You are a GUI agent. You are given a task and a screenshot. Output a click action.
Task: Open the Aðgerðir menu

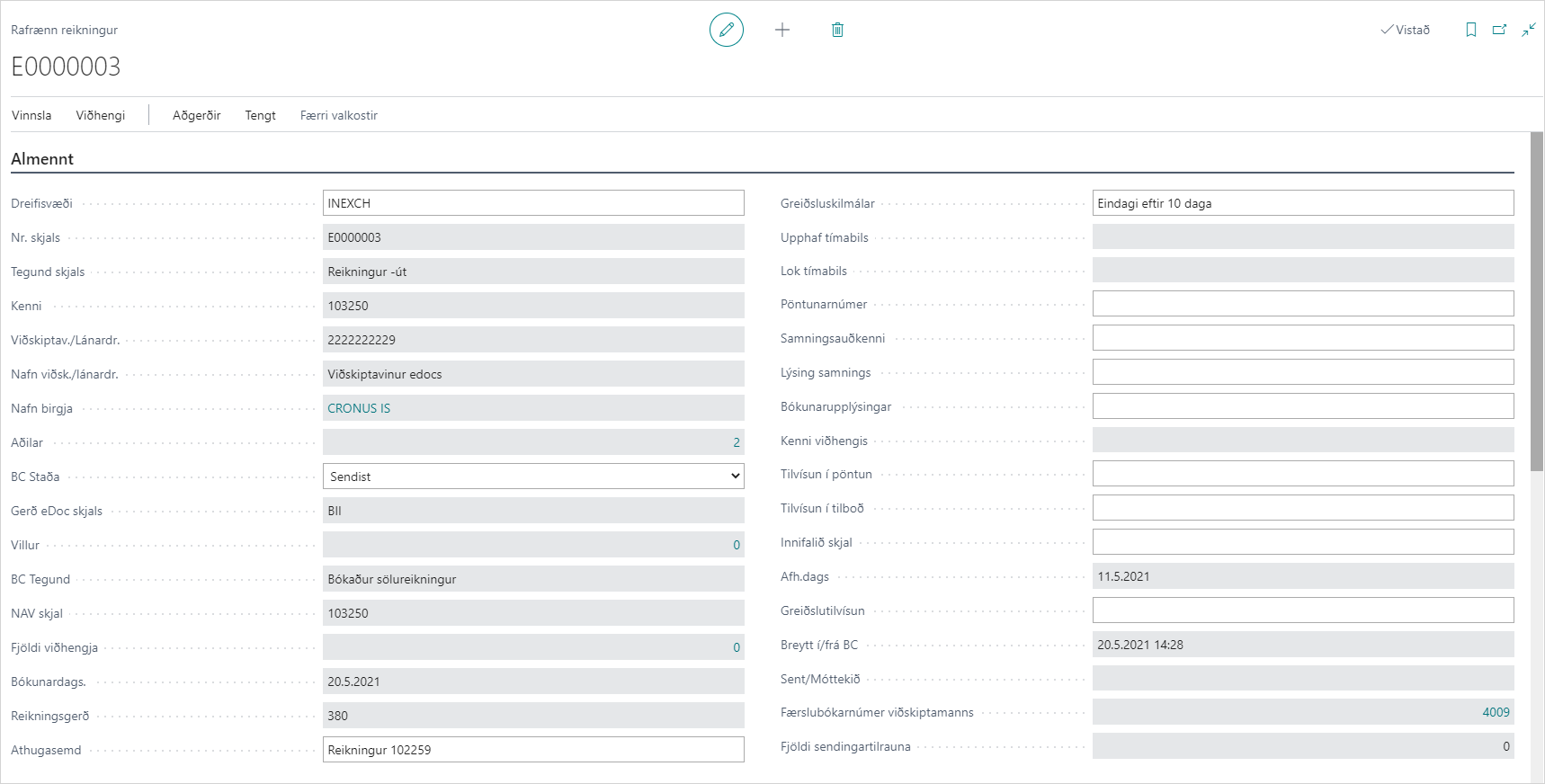pos(197,115)
